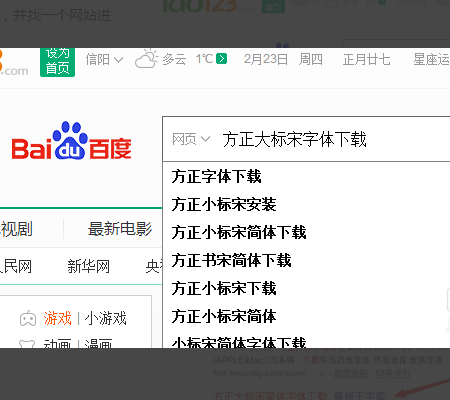The width and height of the screenshot is (450, 400).
Task: Open the 游戏 link
Action: (x=57, y=318)
